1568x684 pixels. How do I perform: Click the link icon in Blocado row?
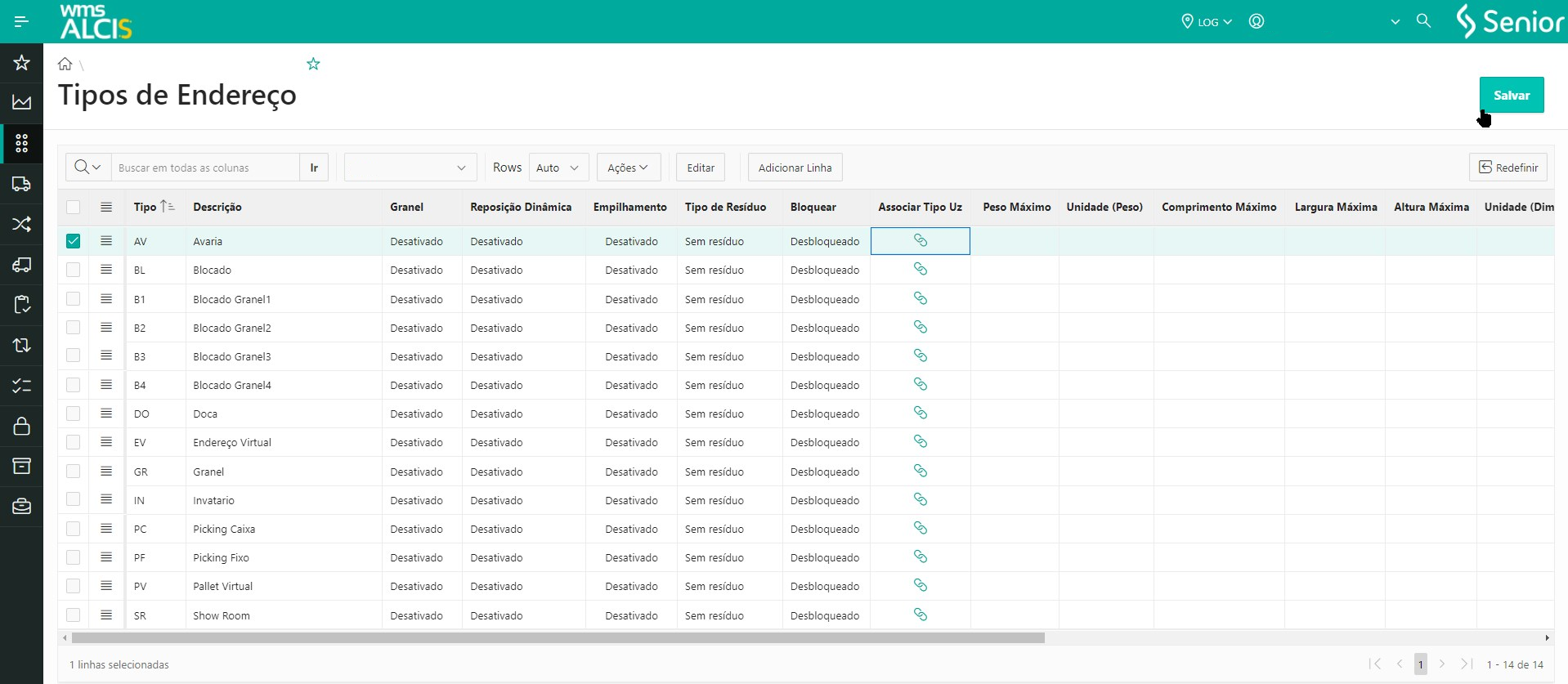click(920, 270)
